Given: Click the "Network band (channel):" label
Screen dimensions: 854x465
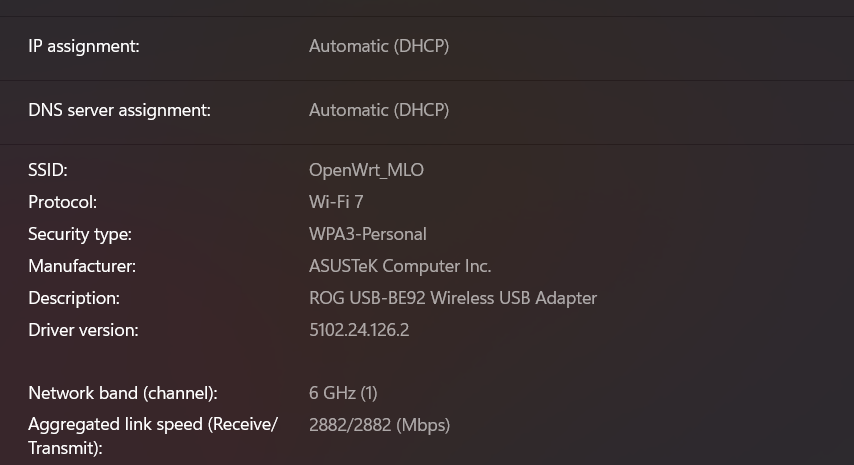Looking at the screenshot, I should pyautogui.click(x=122, y=393).
